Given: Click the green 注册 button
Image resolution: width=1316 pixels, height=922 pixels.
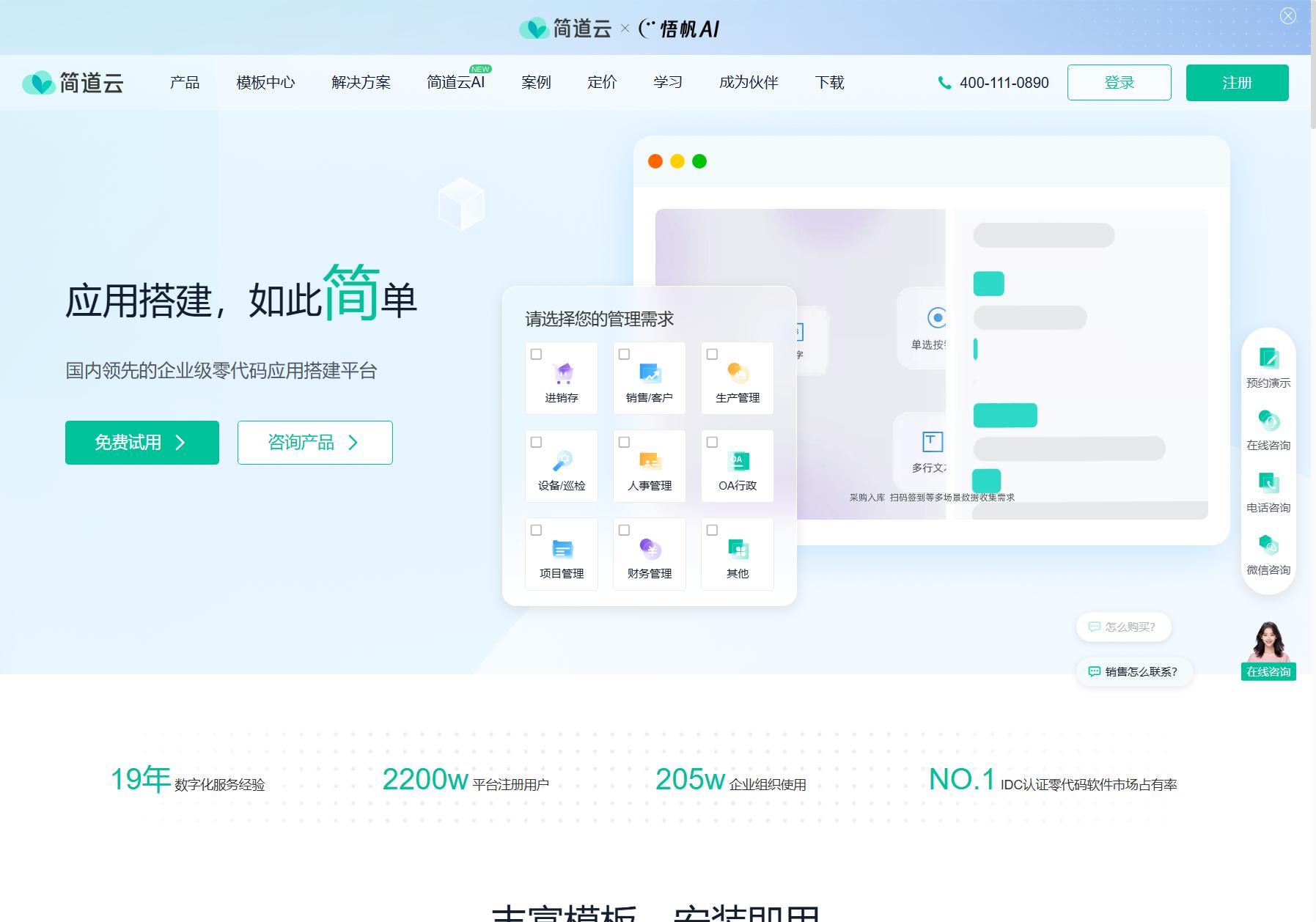Looking at the screenshot, I should (x=1238, y=83).
